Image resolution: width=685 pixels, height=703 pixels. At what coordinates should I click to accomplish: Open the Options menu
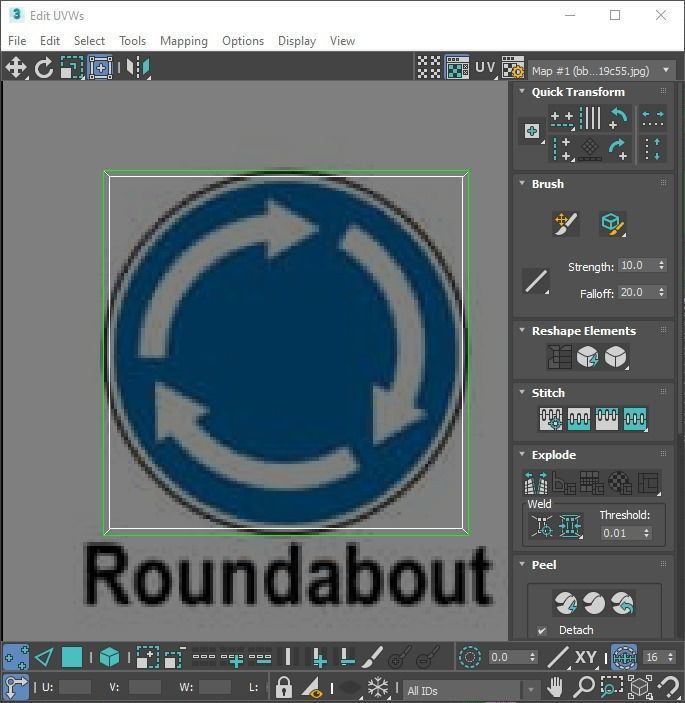pos(243,41)
